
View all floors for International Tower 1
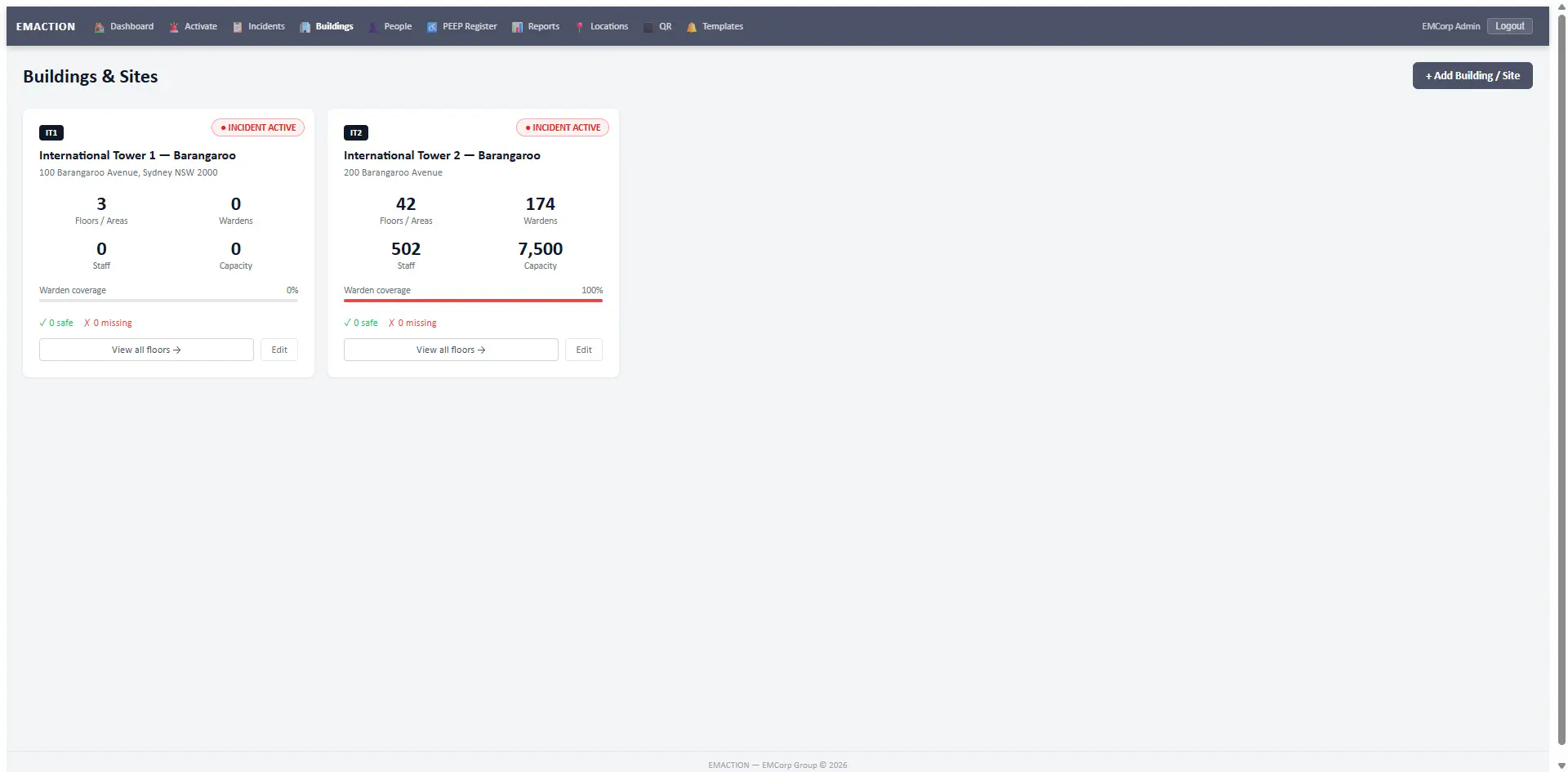point(146,350)
